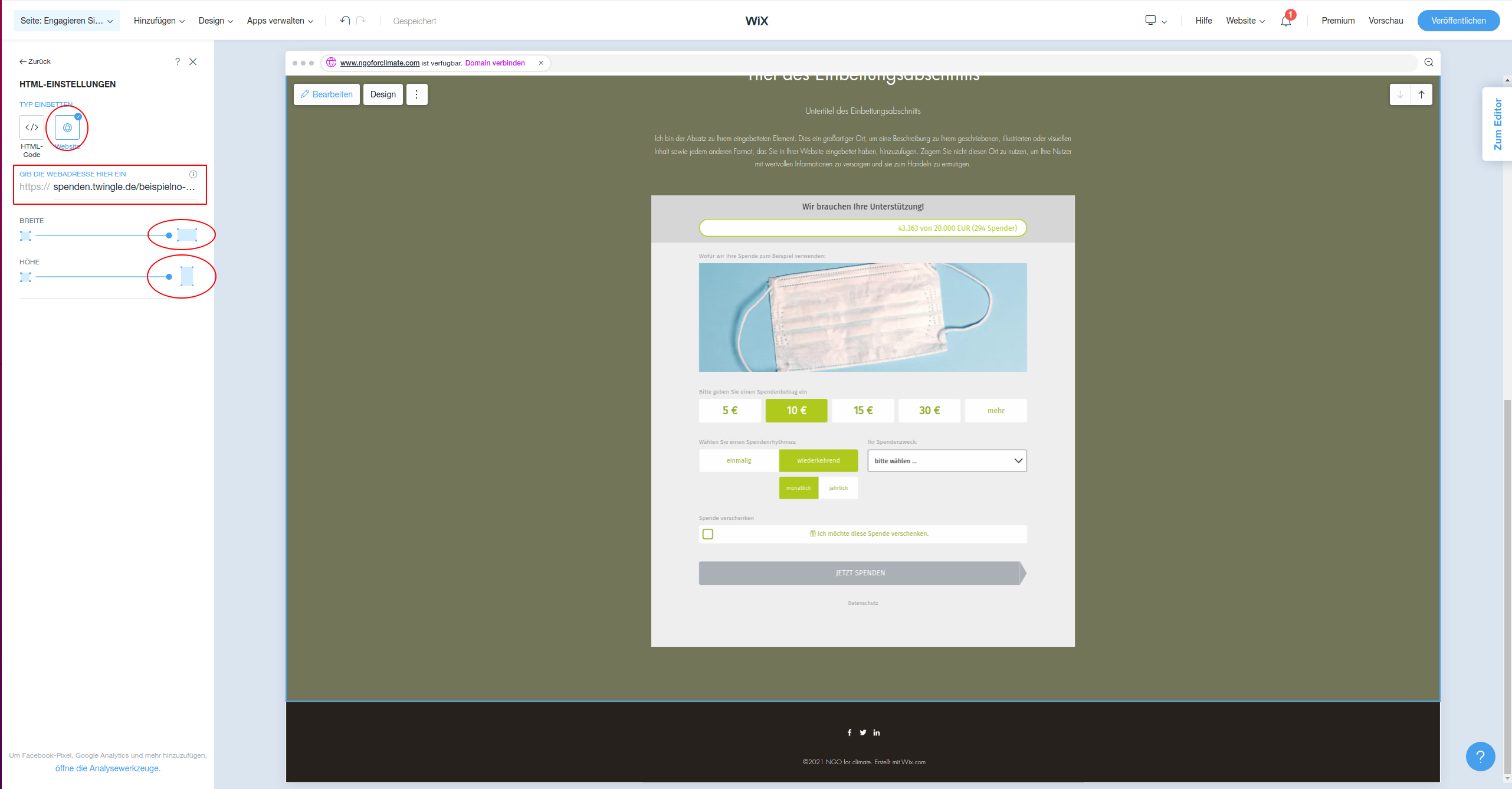Click the Breite slider handle
This screenshot has height=789, width=1512.
click(x=169, y=235)
